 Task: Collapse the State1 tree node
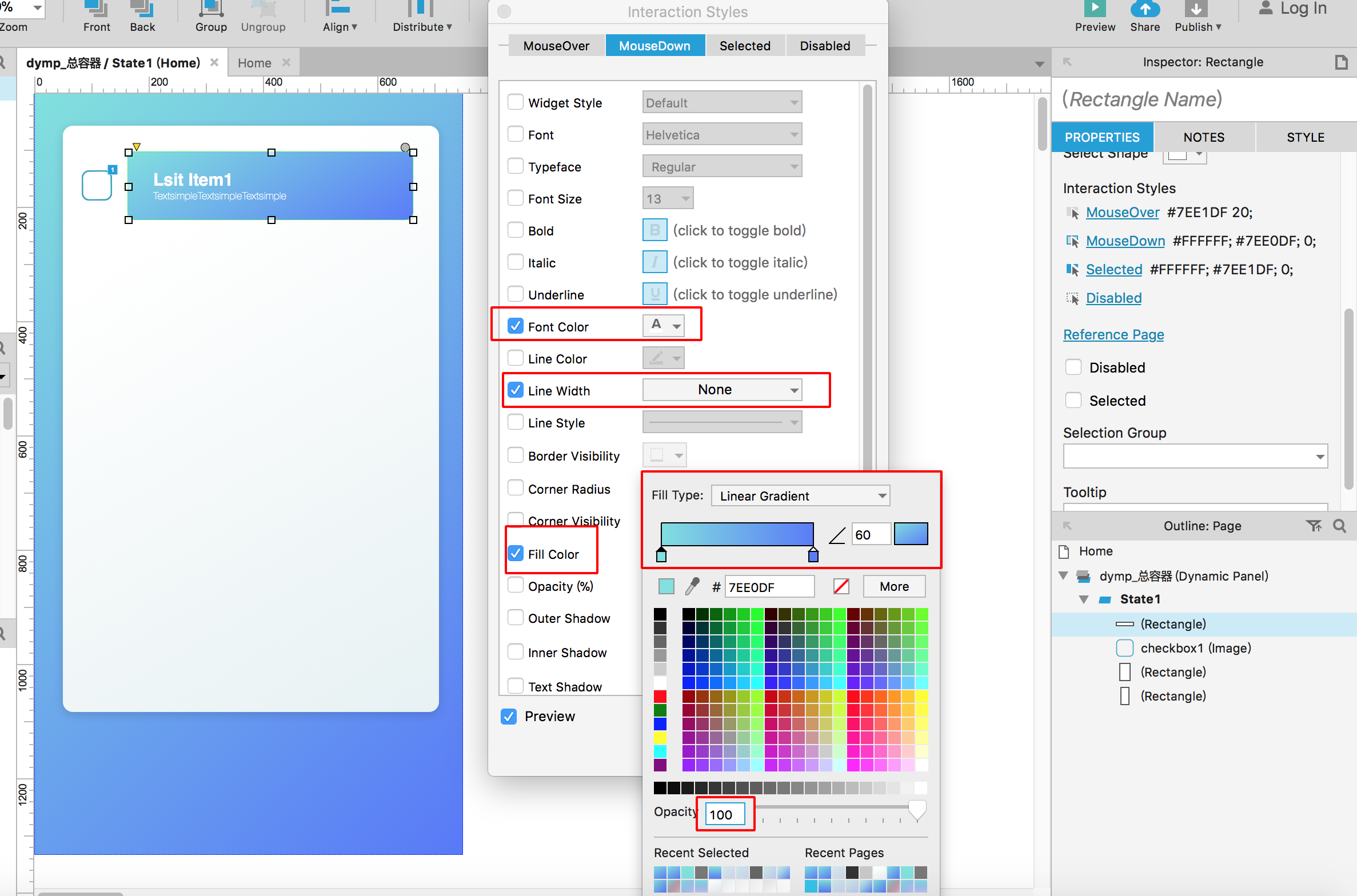click(x=1084, y=599)
